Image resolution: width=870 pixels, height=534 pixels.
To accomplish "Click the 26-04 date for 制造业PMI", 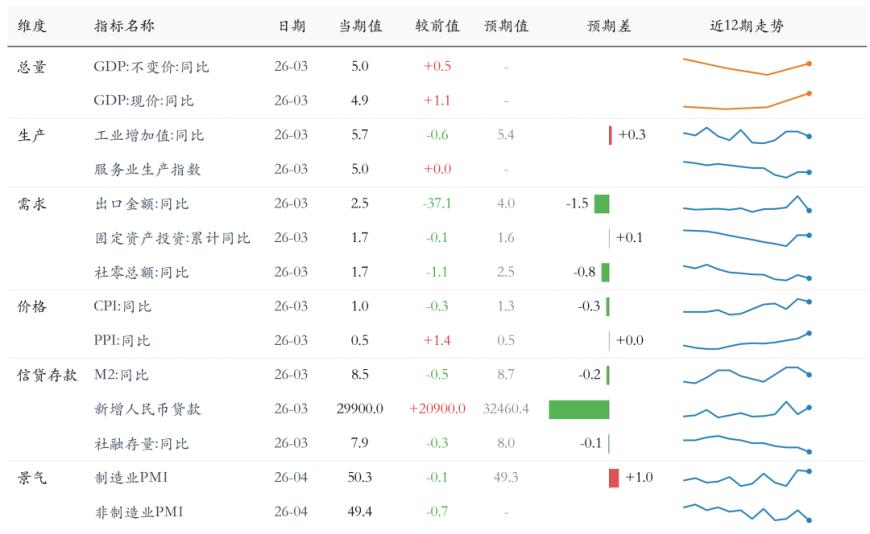I will point(291,477).
